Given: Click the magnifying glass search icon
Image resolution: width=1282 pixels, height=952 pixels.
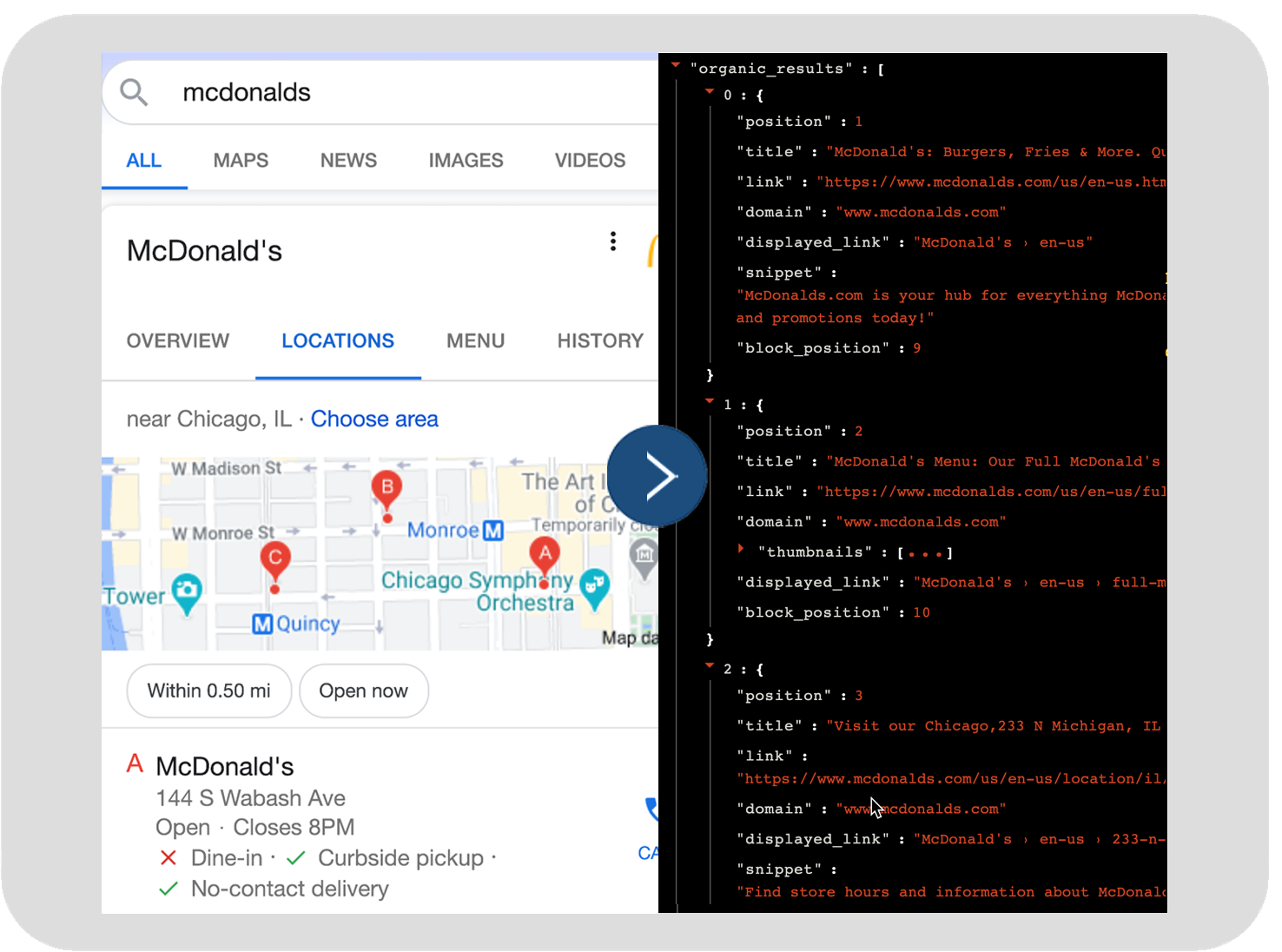Looking at the screenshot, I should click(x=134, y=92).
